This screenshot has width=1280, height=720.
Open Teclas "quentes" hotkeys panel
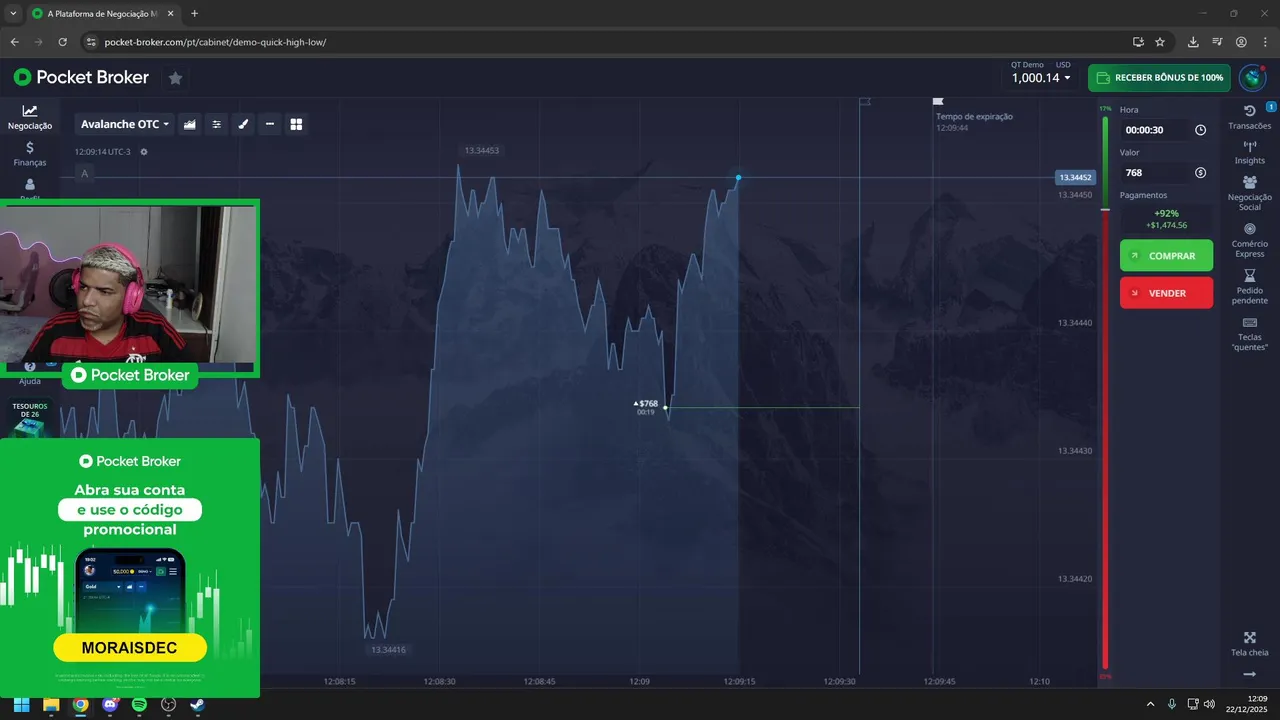1249,334
